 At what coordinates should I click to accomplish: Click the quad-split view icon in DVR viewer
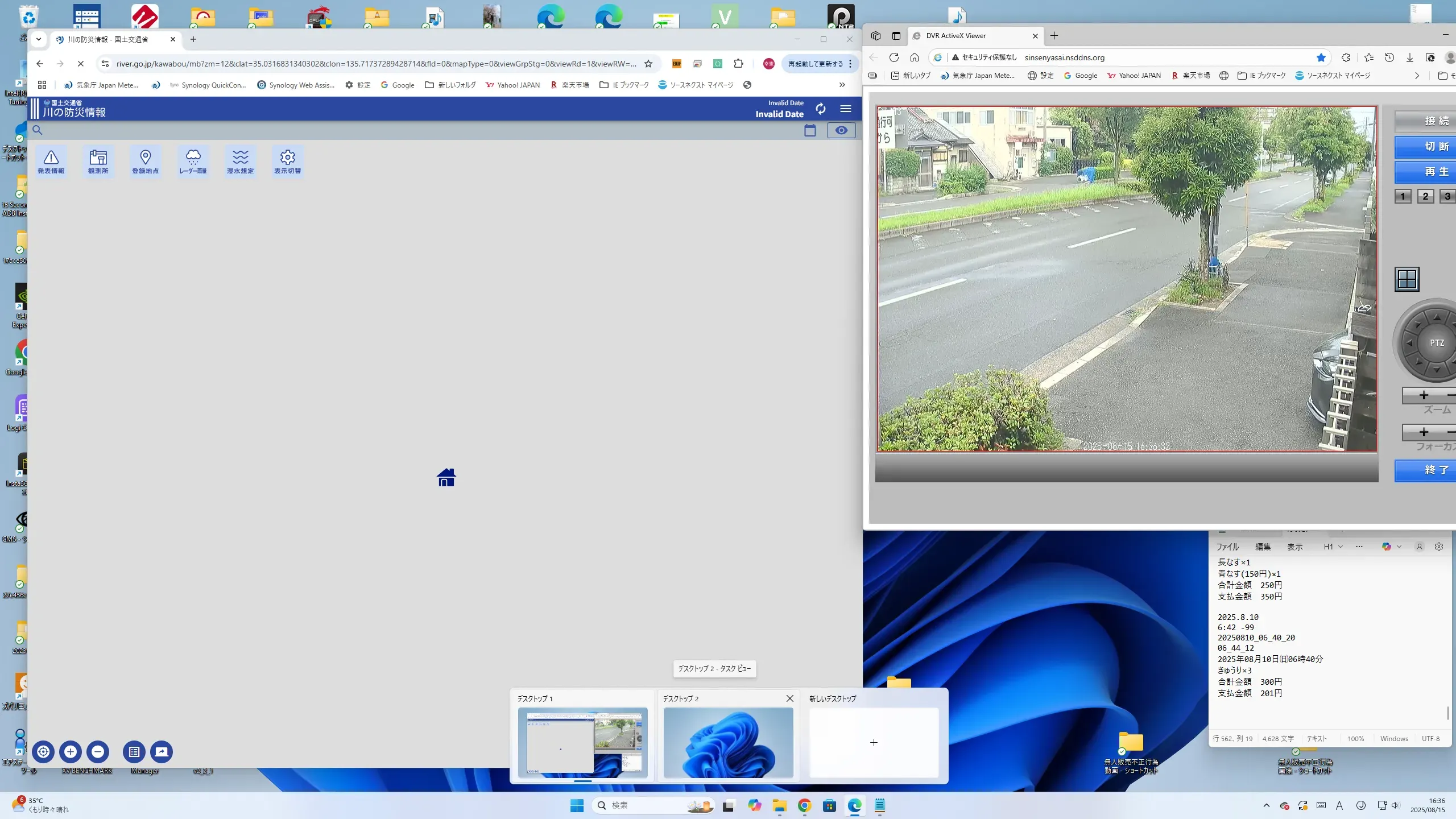(x=1407, y=279)
